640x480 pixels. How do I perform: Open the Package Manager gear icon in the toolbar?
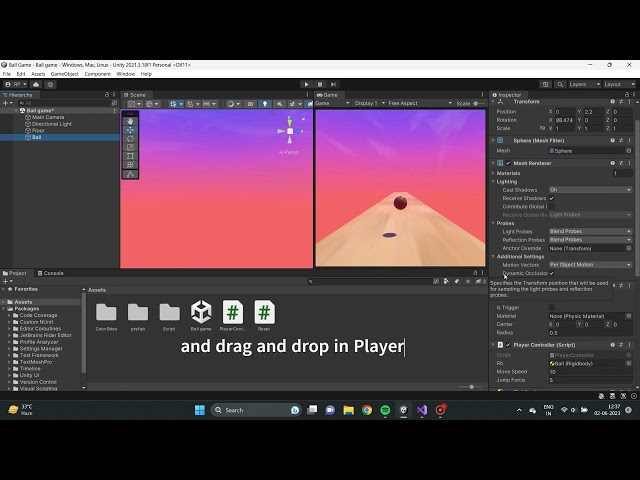(51, 84)
